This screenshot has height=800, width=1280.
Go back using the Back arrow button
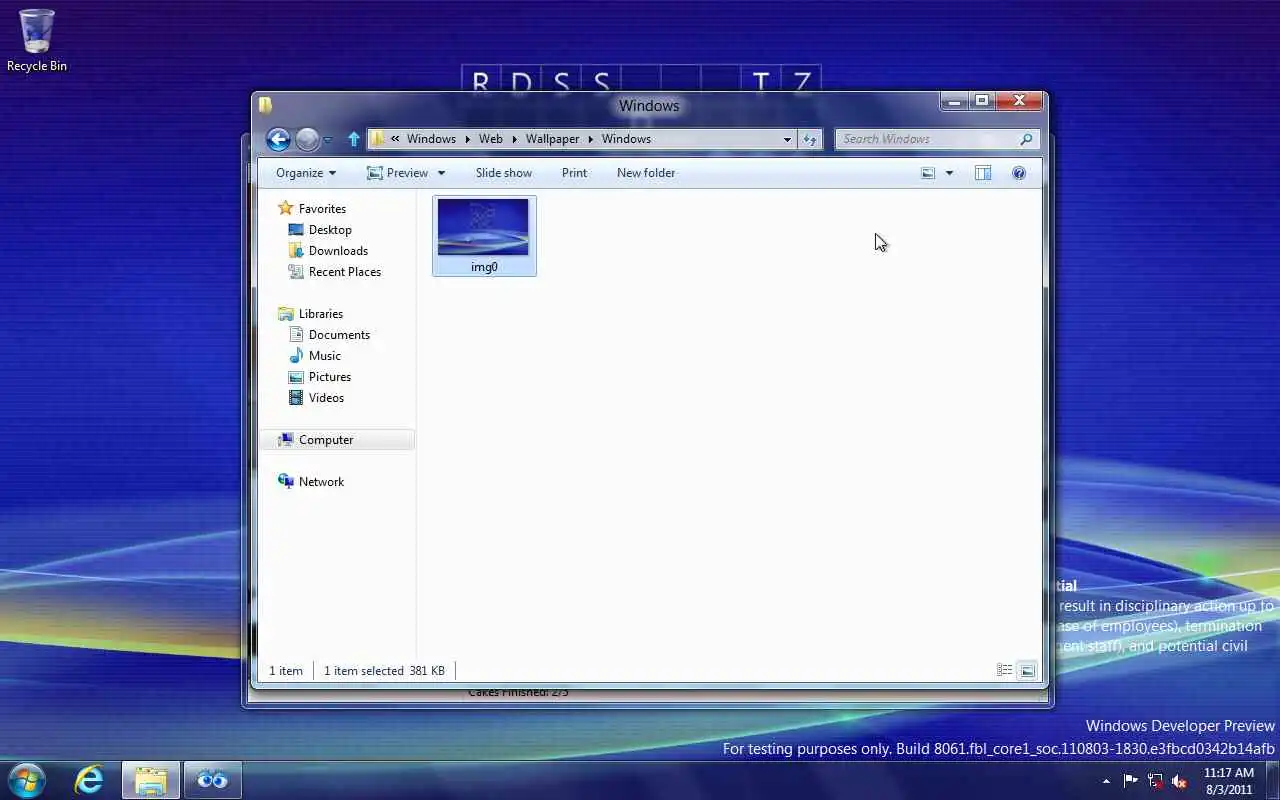(x=278, y=139)
